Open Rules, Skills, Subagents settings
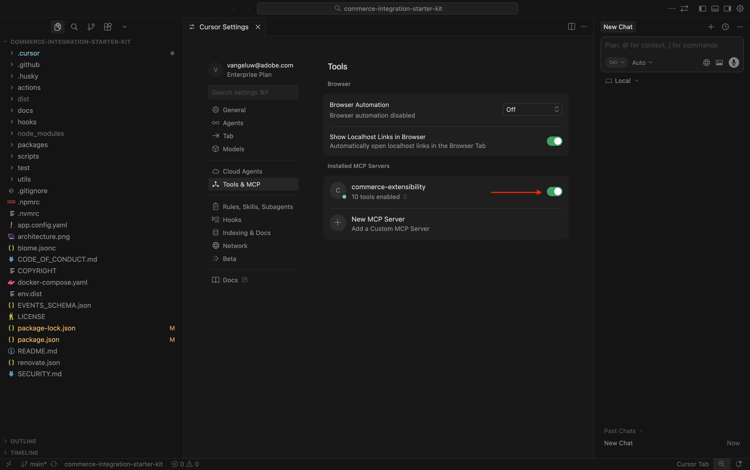Viewport: 750px width, 470px height. pyautogui.click(x=253, y=207)
